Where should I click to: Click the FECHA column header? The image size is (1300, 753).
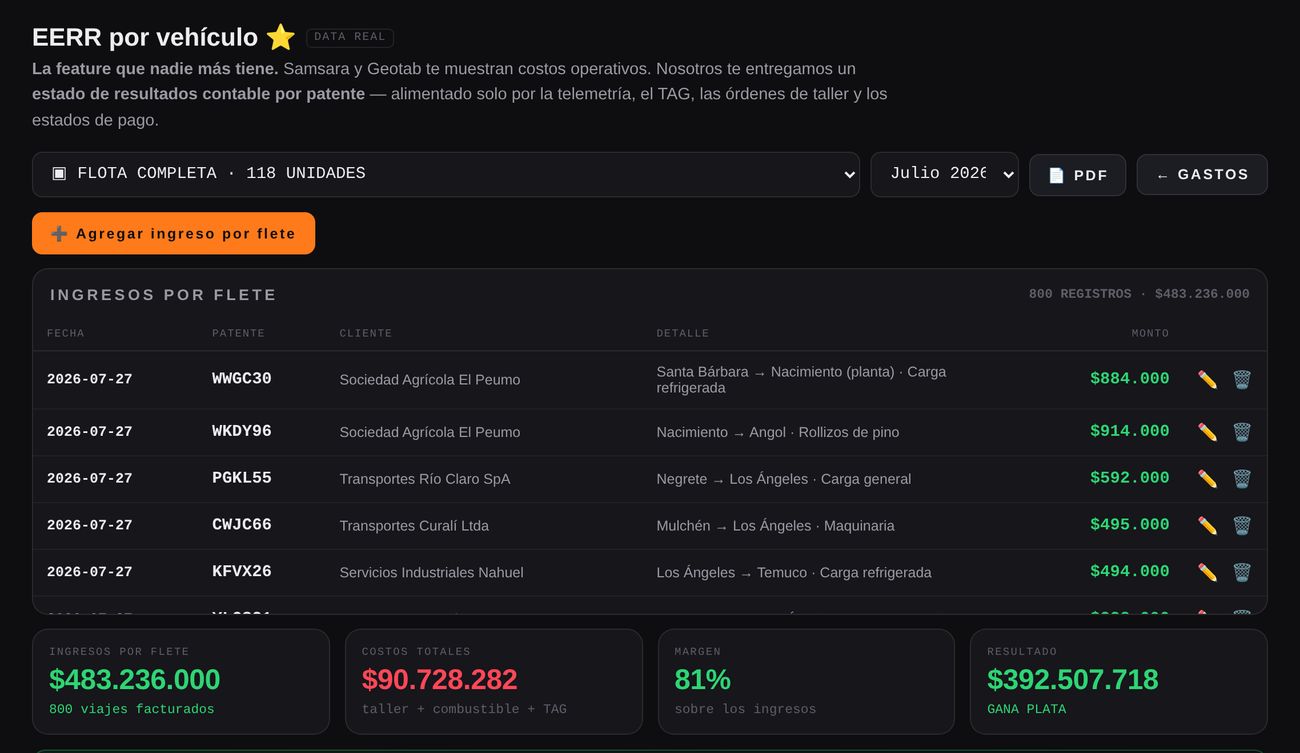click(66, 333)
